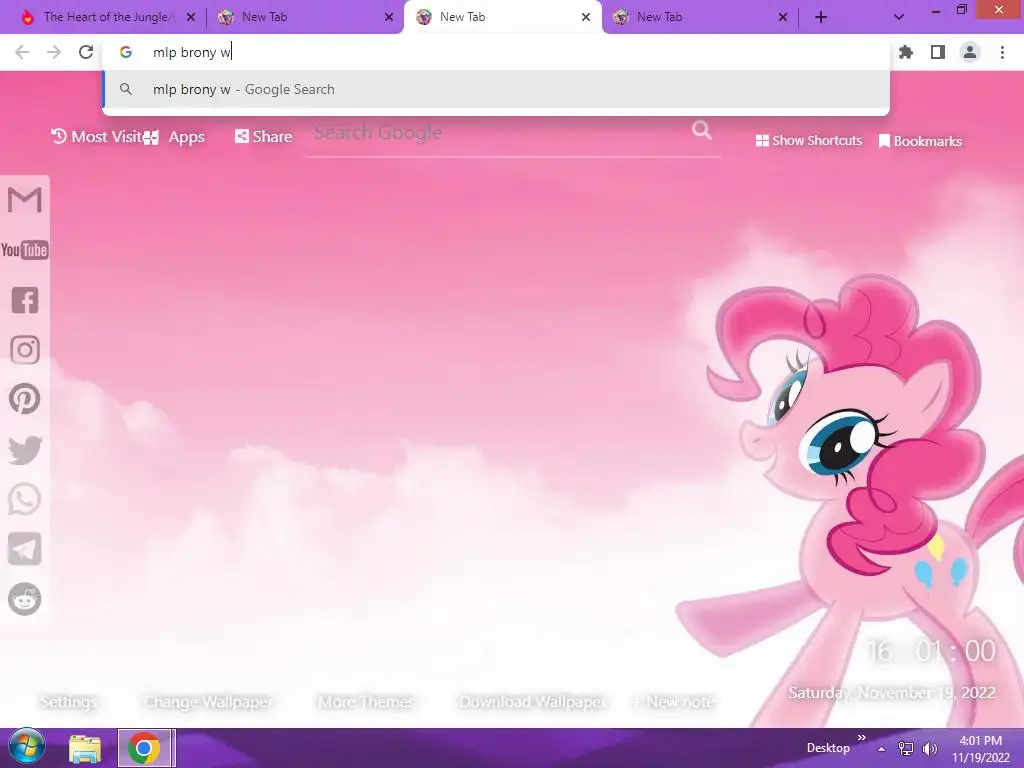The height and width of the screenshot is (768, 1024).
Task: Toggle the browser side panel
Action: 938,52
